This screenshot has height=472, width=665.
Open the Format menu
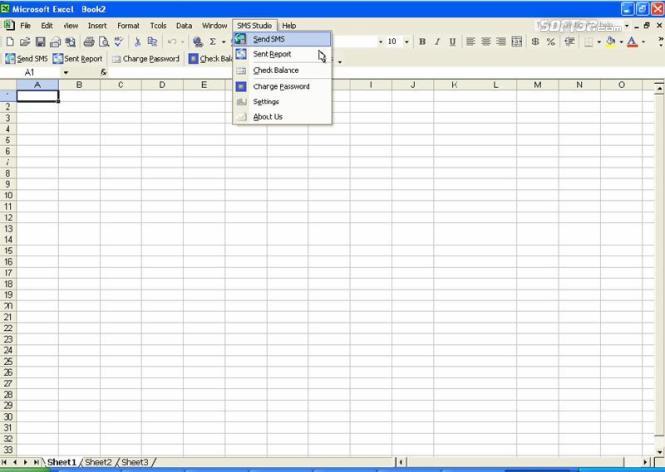pos(129,25)
